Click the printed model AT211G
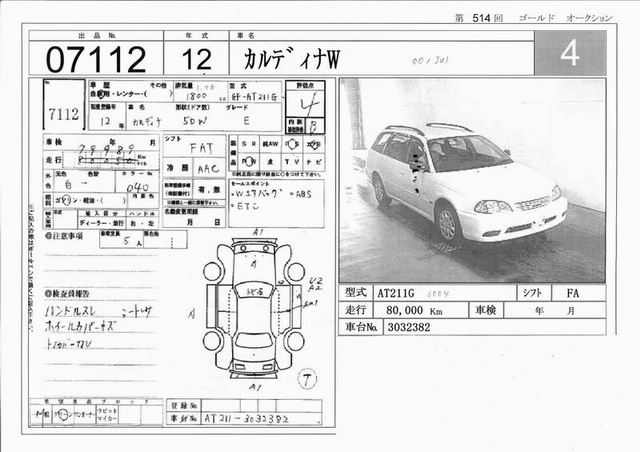 point(395,293)
